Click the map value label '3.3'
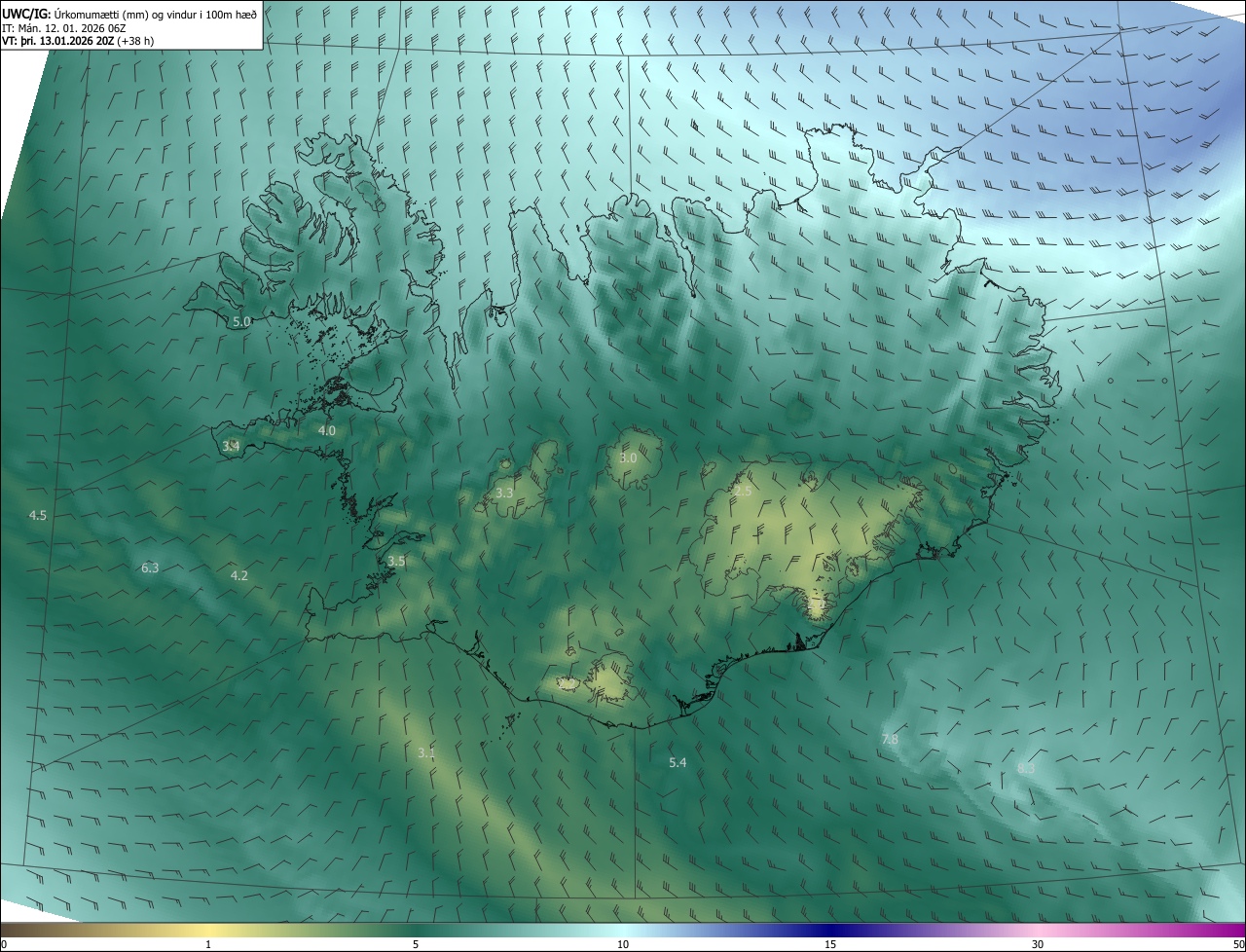The width and height of the screenshot is (1246, 952). pyautogui.click(x=504, y=494)
